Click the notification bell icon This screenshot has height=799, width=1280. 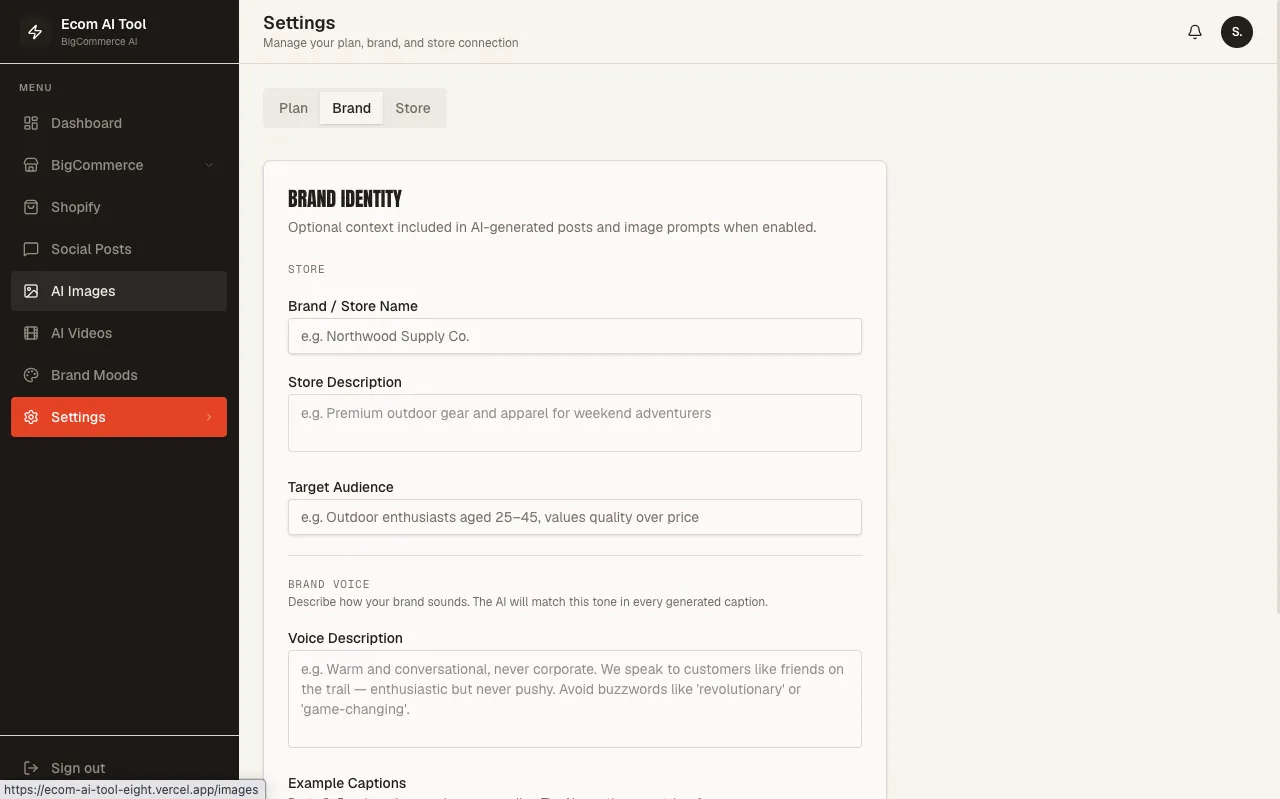coord(1195,32)
